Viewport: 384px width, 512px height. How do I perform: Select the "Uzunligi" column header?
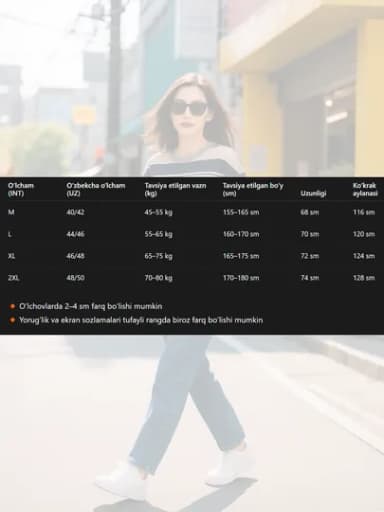313,193
